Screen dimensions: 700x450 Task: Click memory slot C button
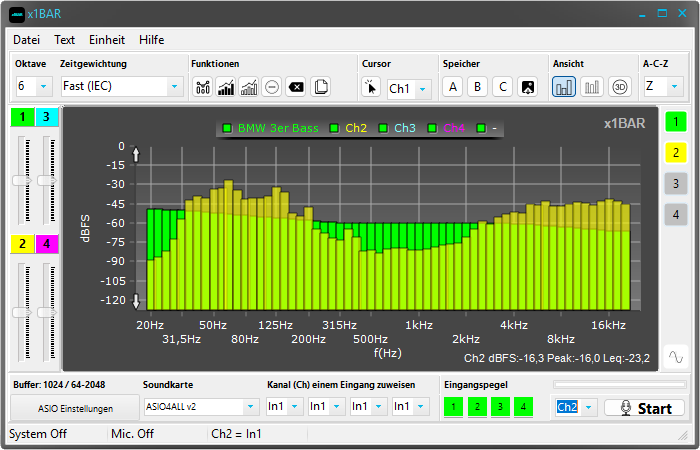point(503,87)
